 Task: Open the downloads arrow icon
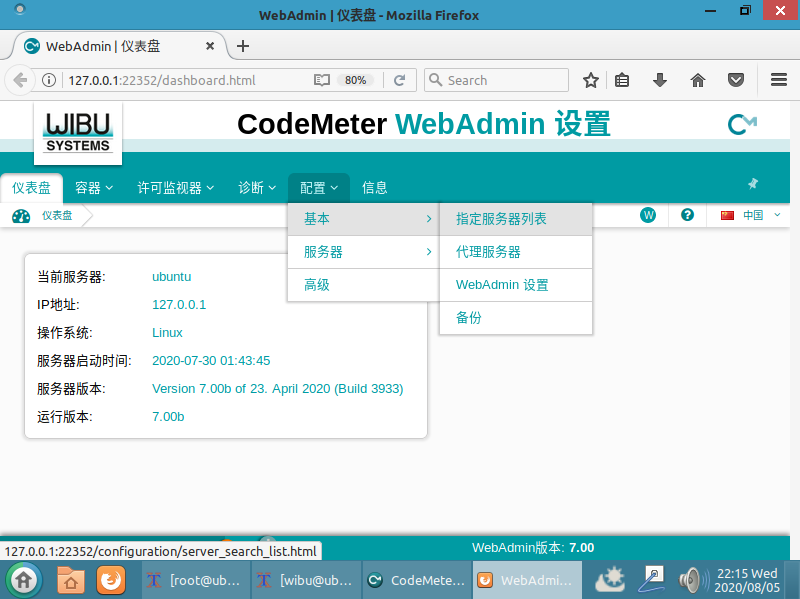(660, 80)
